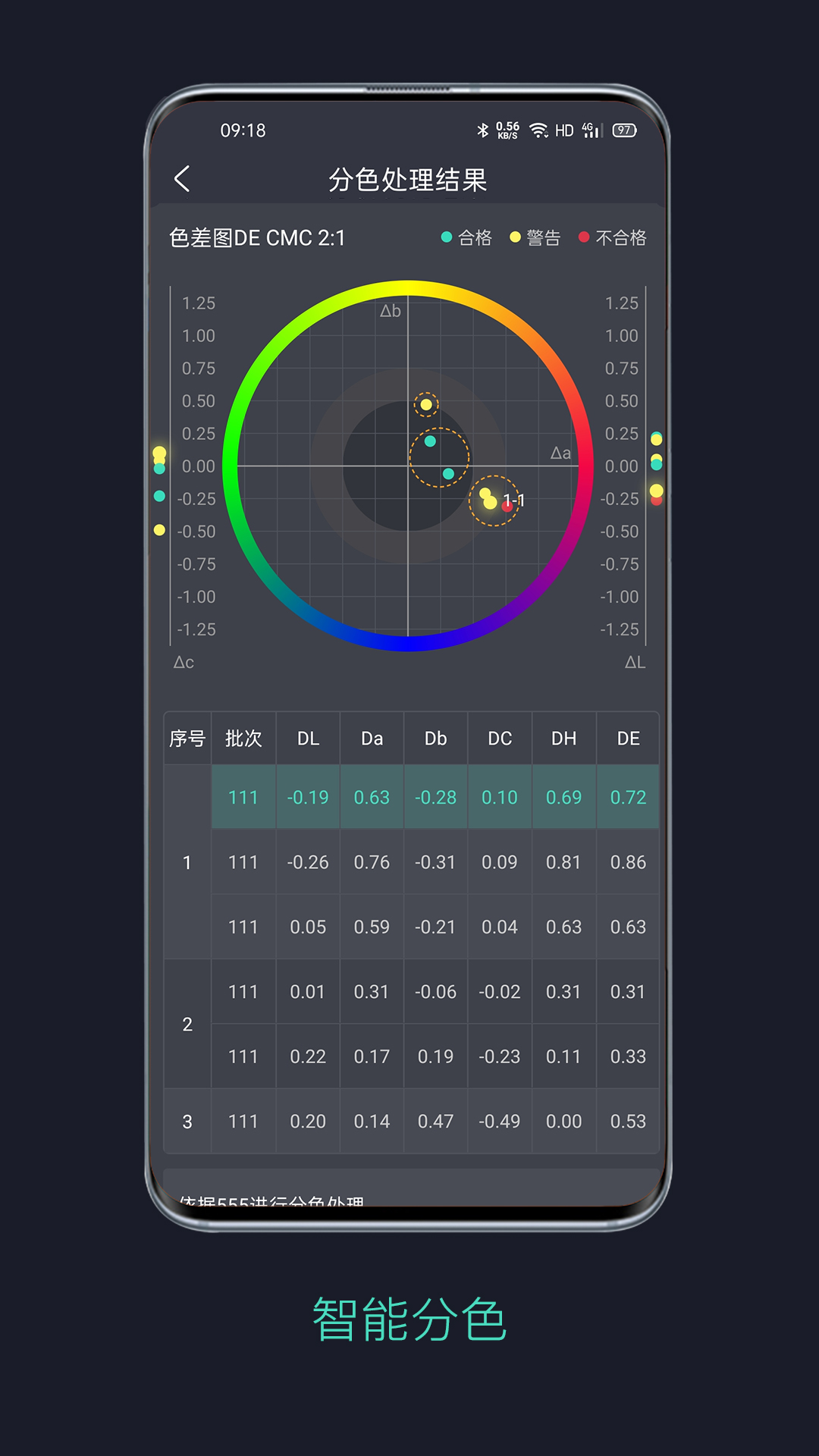The width and height of the screenshot is (819, 1456).
Task: Tap the Bluetooth status icon
Action: (x=482, y=130)
